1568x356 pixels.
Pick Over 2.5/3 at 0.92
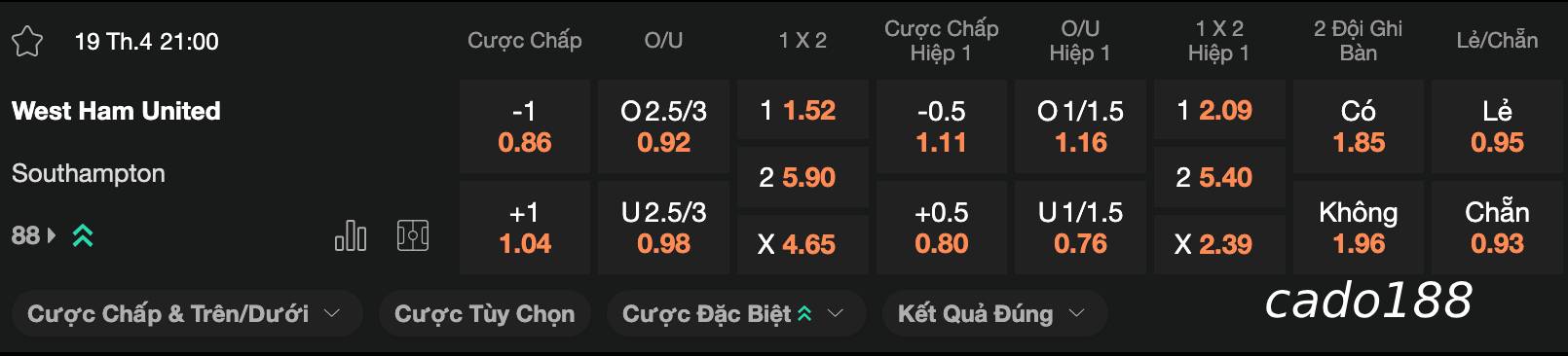tap(663, 127)
